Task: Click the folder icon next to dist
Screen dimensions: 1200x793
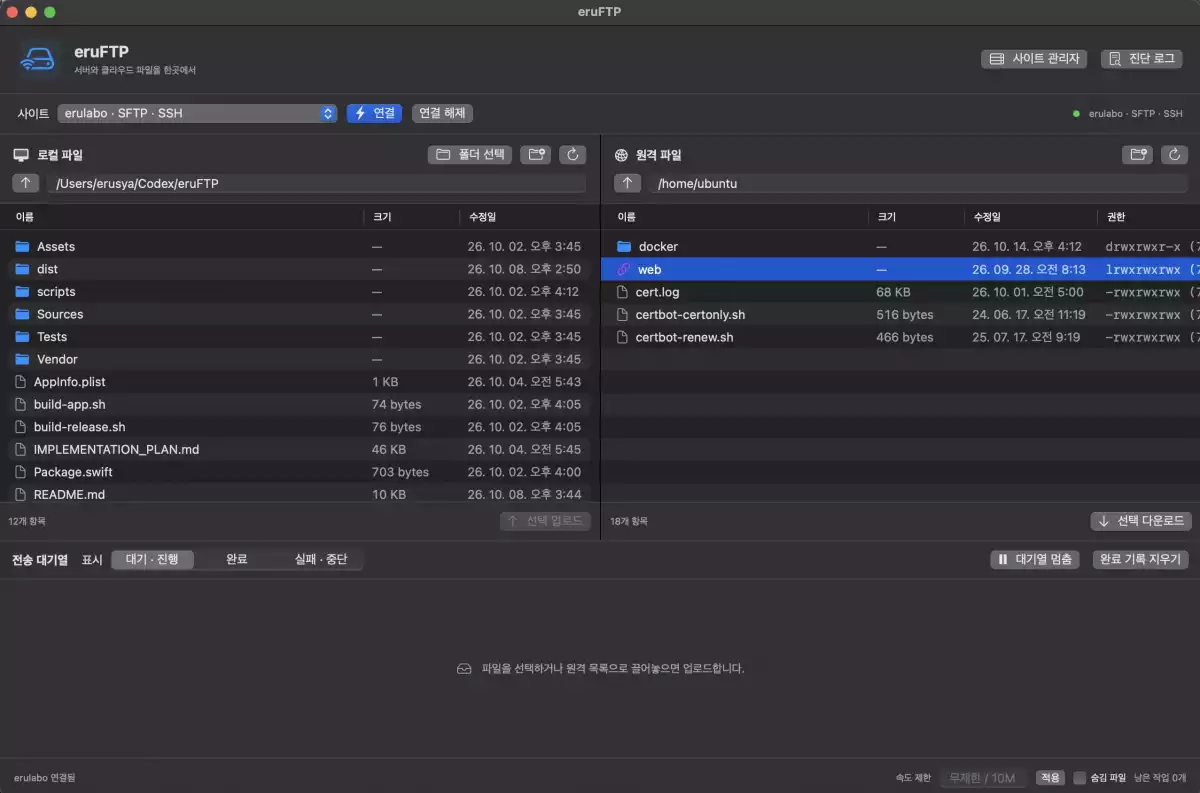Action: pos(23,269)
